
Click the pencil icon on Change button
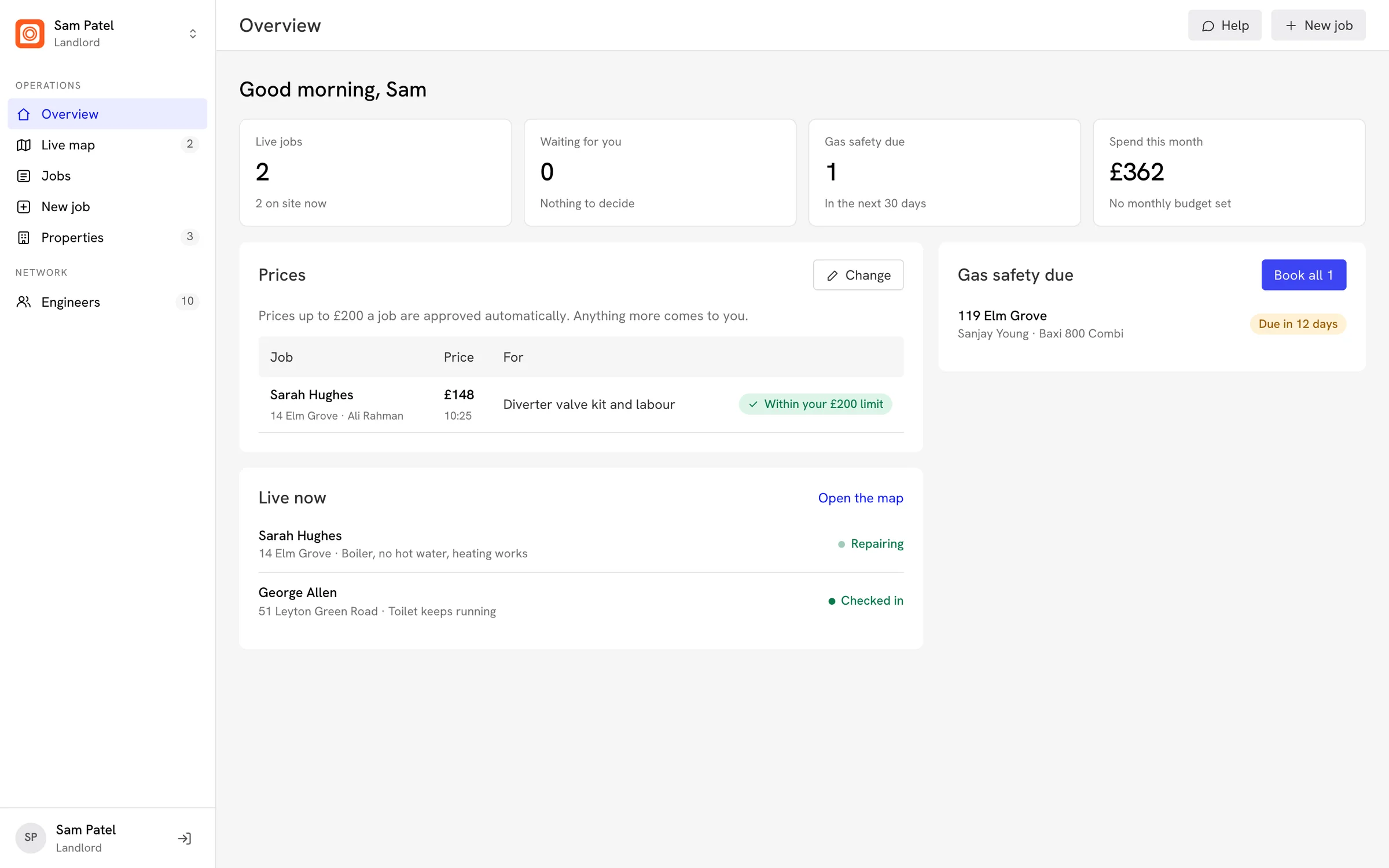(832, 275)
